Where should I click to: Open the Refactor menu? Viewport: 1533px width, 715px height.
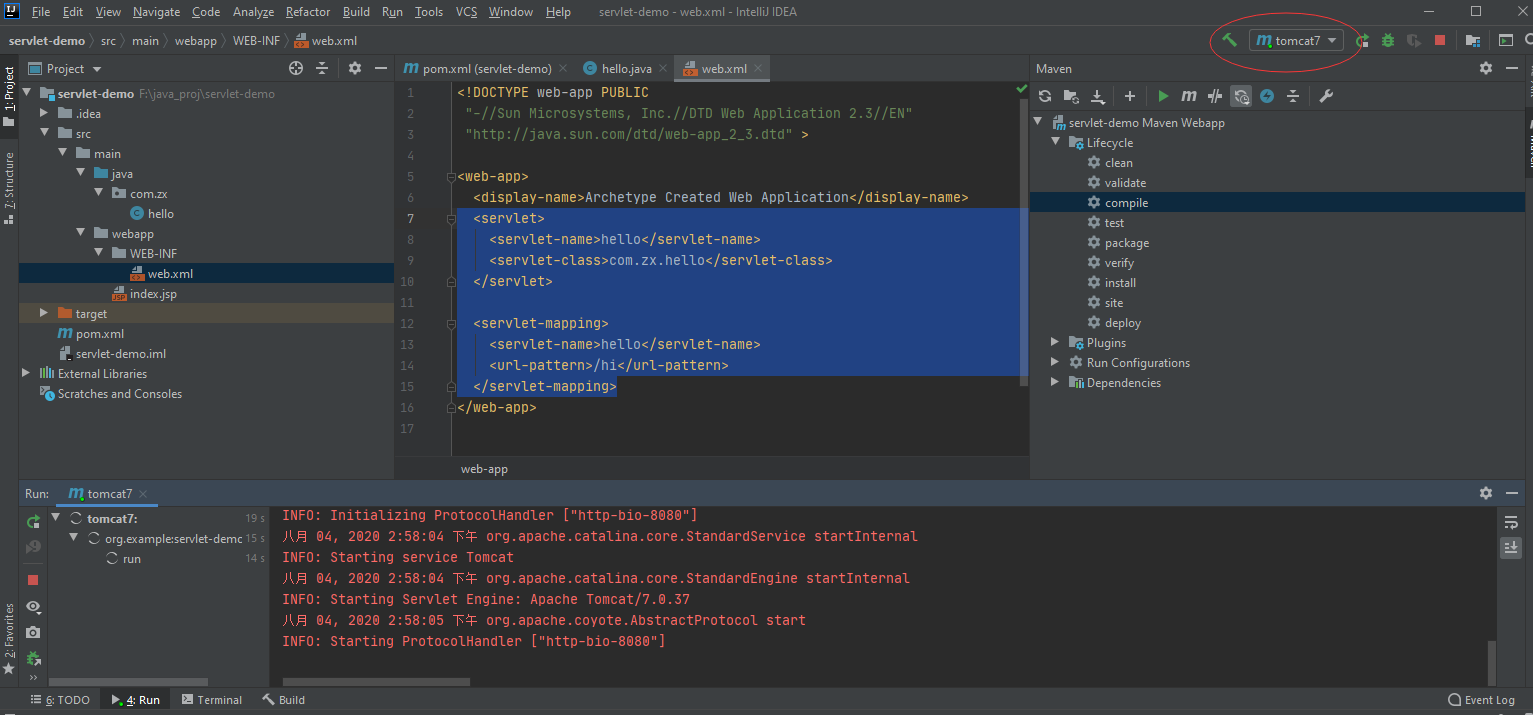[x=308, y=12]
